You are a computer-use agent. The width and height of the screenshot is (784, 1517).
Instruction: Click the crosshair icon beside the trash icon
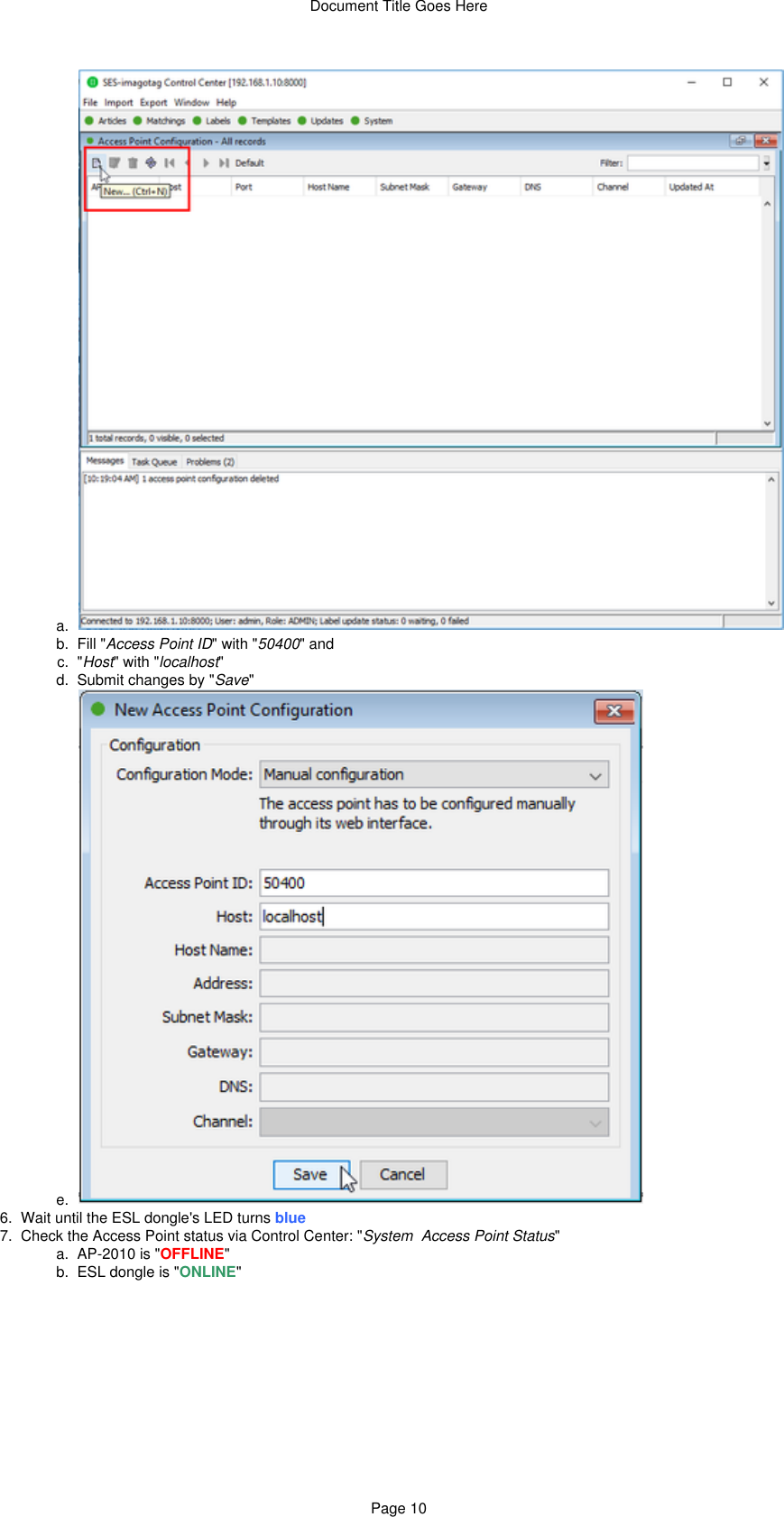[x=151, y=162]
